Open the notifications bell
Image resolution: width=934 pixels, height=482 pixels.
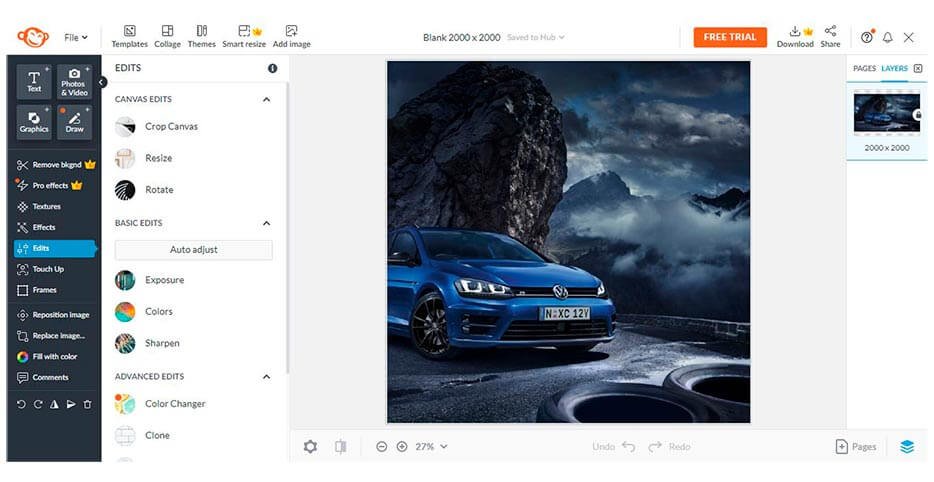(887, 37)
